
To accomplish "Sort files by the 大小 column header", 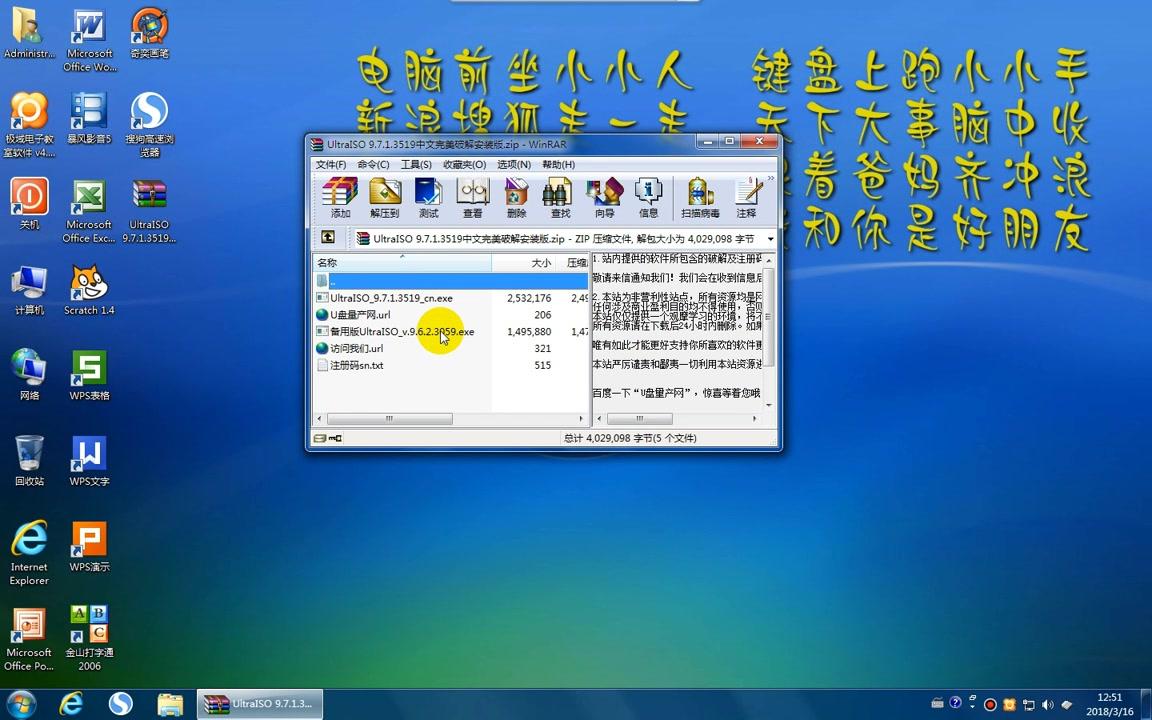I will (x=540, y=262).
